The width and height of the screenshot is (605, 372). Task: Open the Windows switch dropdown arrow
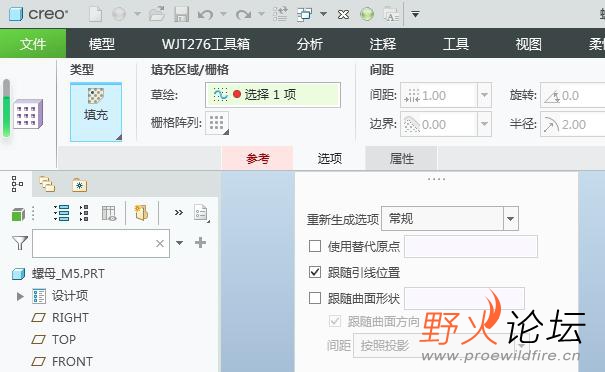coord(323,14)
